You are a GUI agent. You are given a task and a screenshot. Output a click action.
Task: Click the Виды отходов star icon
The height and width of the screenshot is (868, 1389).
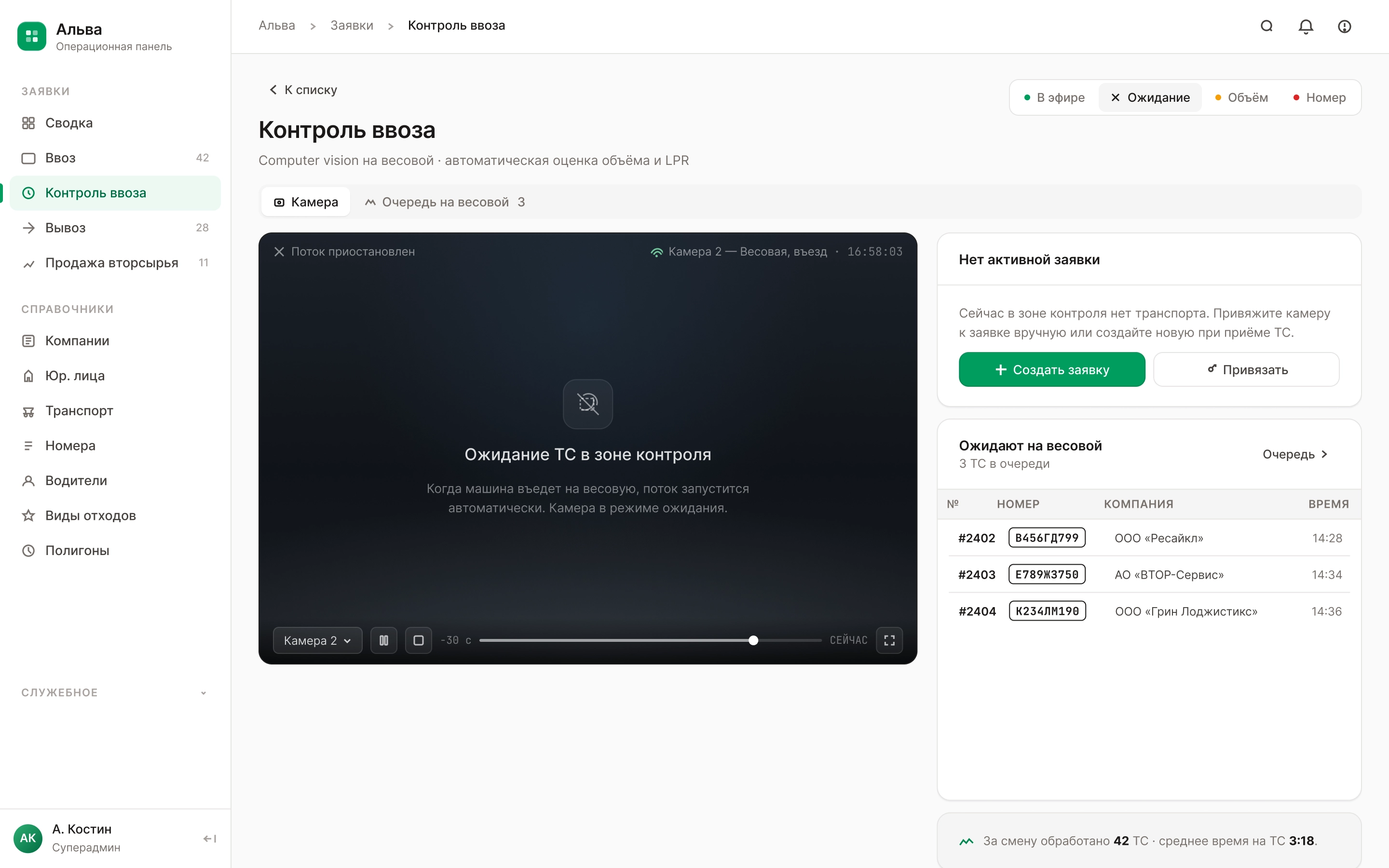point(28,515)
